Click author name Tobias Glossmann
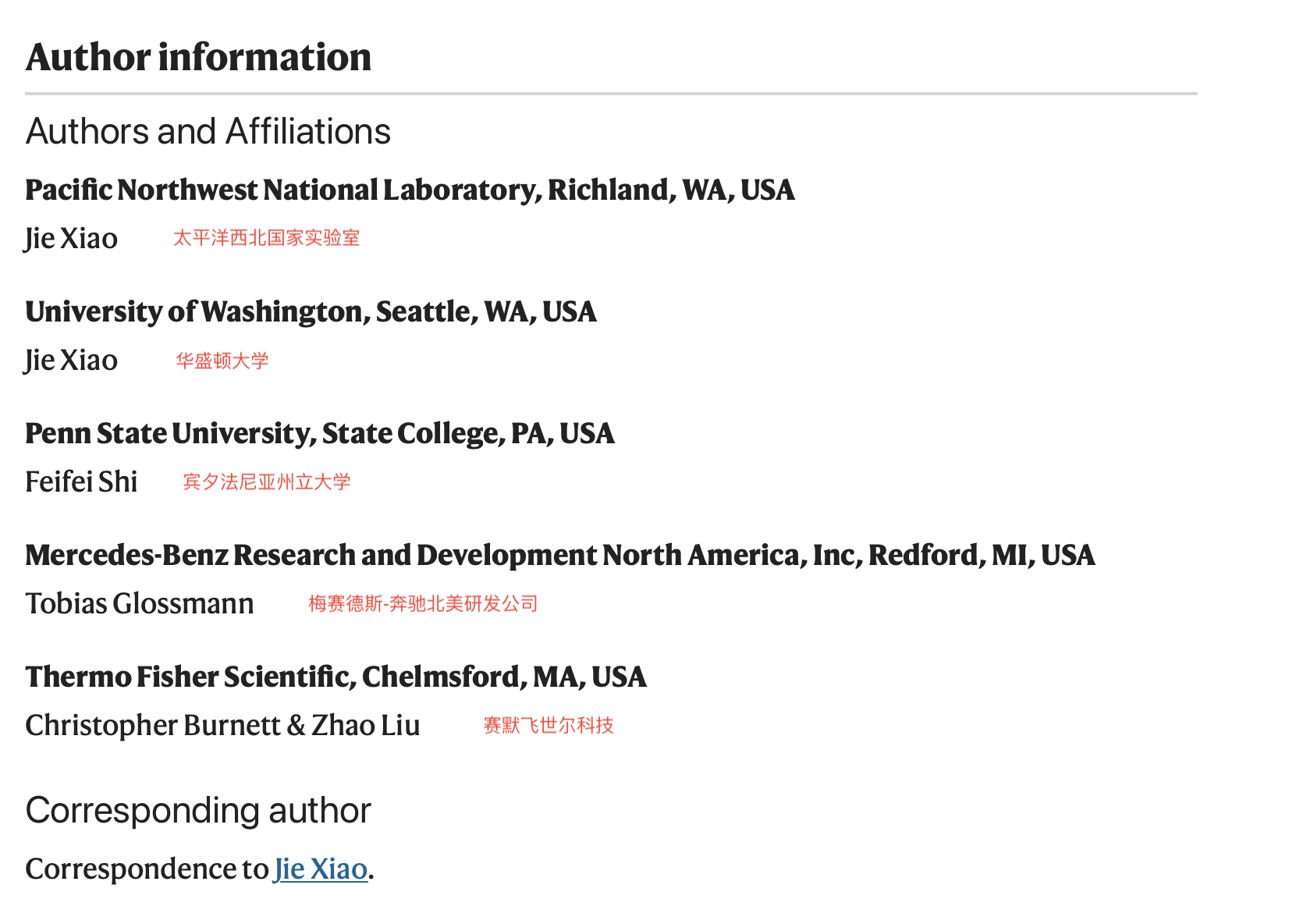Image resolution: width=1303 pixels, height=924 pixels. click(x=140, y=603)
